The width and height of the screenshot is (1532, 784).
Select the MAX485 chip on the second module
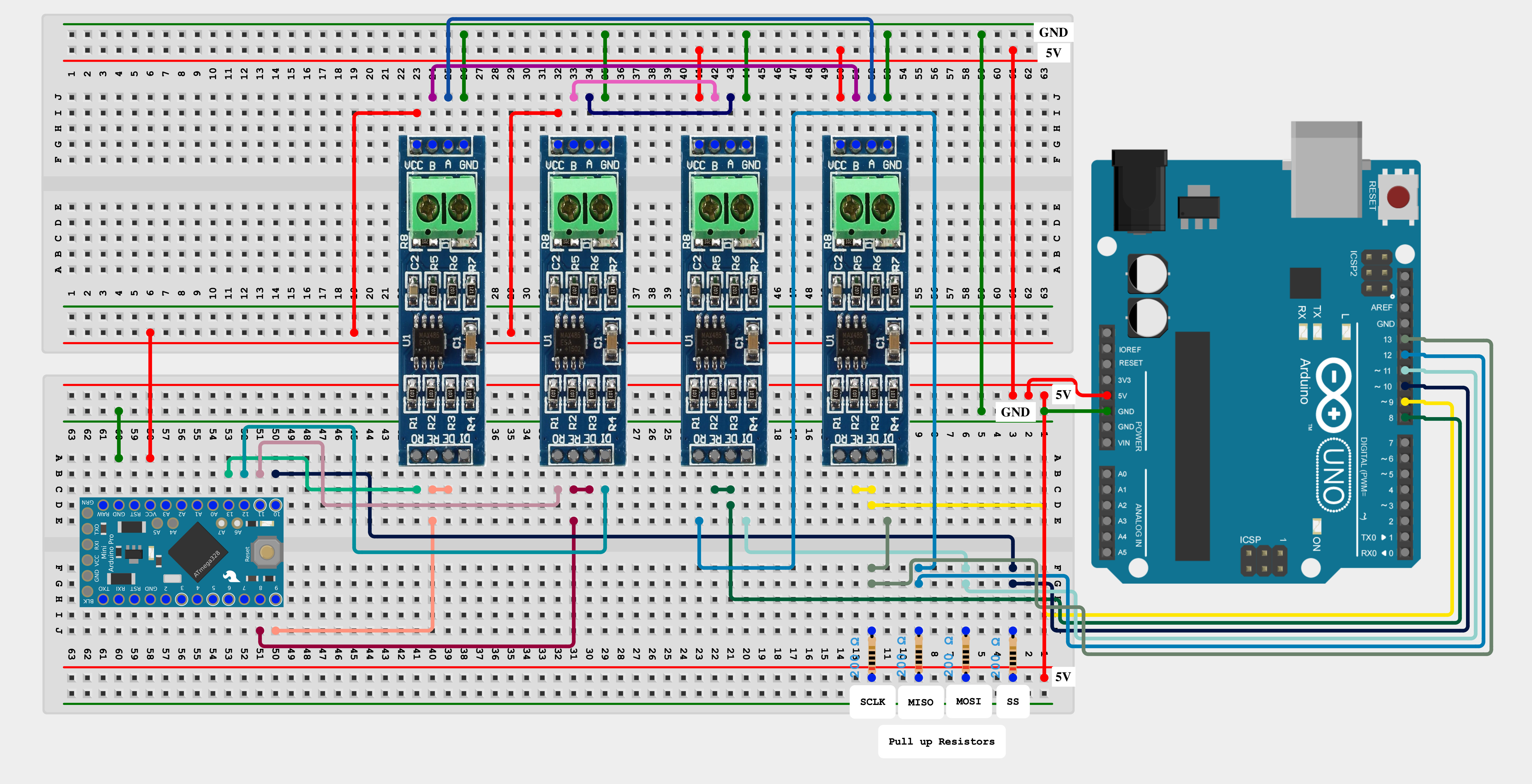pos(570,343)
